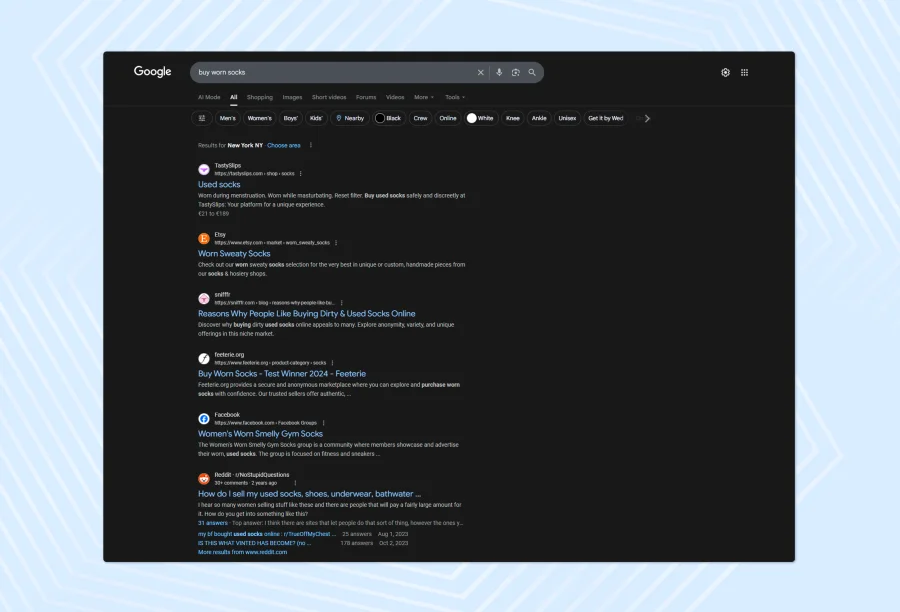Viewport: 900px width, 612px height.
Task: Open More results from www.reddit.com
Action: (x=242, y=552)
